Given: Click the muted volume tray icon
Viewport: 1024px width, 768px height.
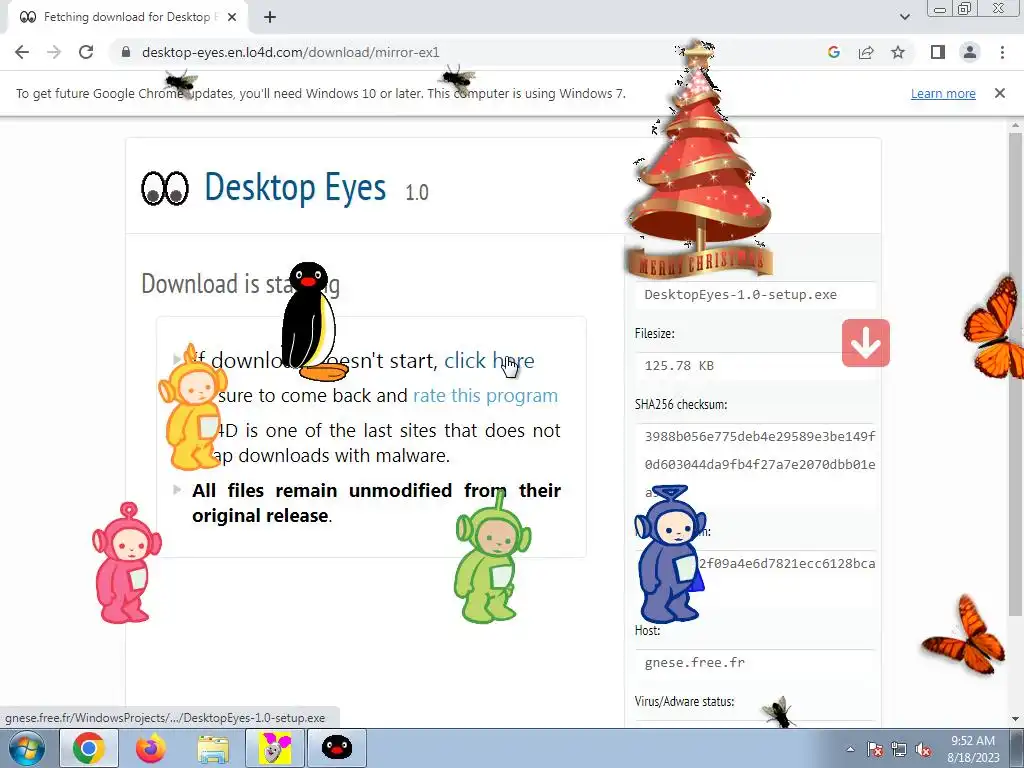Looking at the screenshot, I should [923, 750].
